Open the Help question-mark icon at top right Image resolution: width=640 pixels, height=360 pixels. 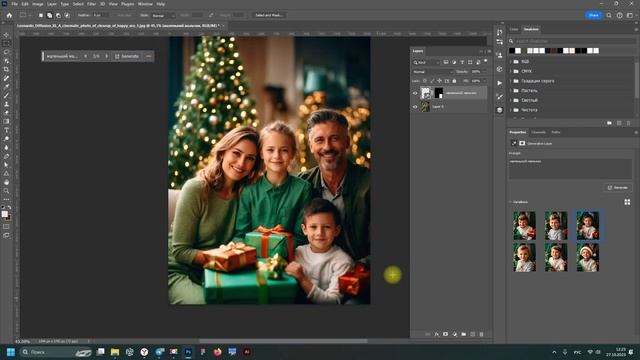point(620,15)
